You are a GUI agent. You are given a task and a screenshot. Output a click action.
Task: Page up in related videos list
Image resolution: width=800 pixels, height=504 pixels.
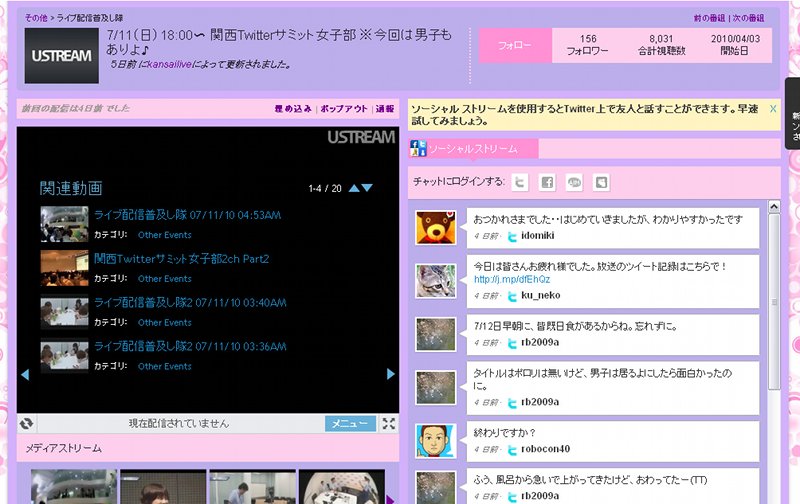click(354, 188)
